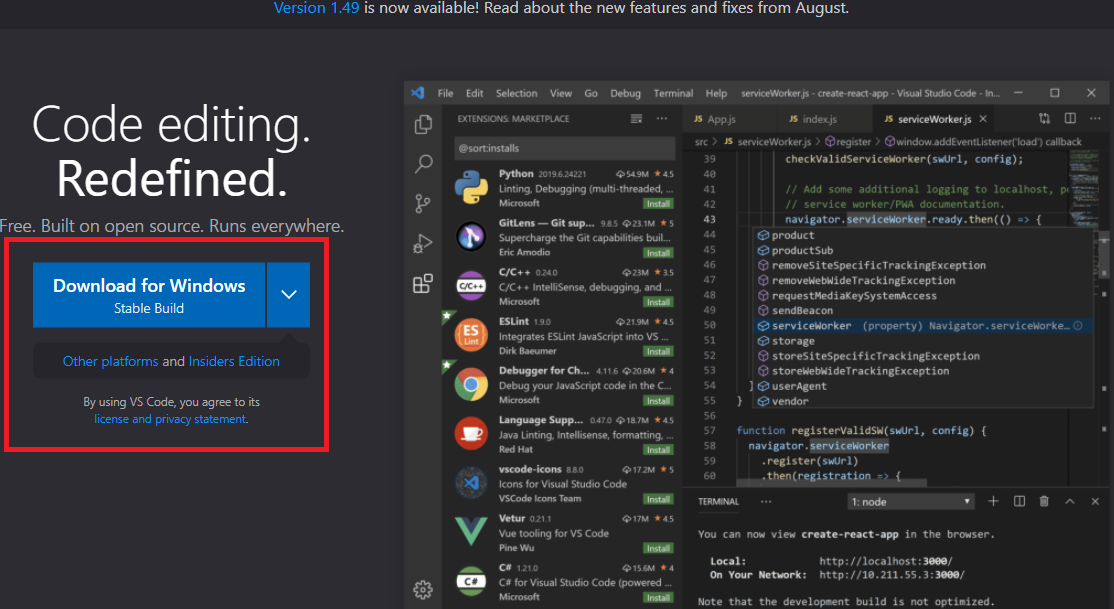Open the terminal panel ellipsis menu
This screenshot has width=1114, height=609.
point(766,501)
